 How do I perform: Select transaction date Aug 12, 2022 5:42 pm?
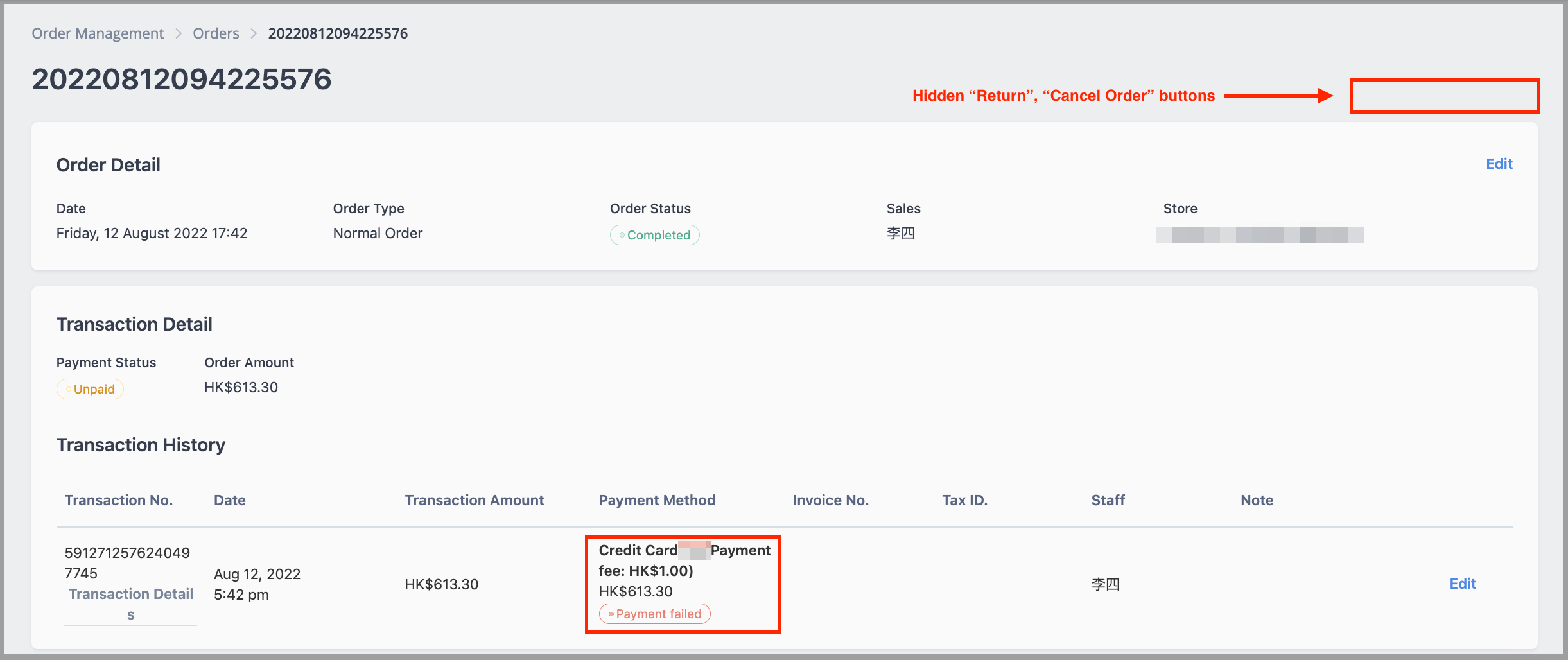click(x=257, y=584)
